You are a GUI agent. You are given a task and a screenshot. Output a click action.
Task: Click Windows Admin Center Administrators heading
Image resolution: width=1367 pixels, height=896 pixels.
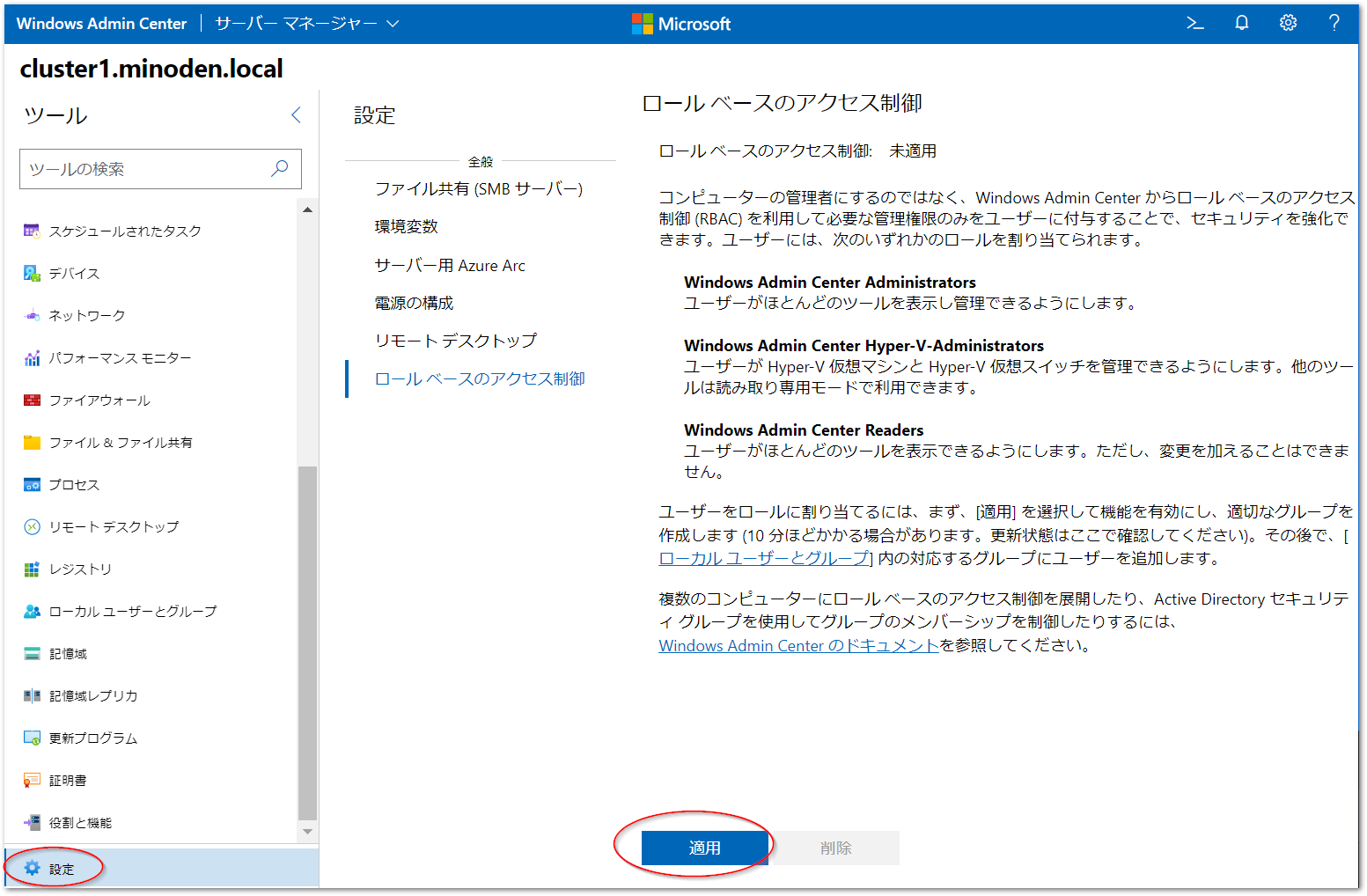(x=830, y=282)
